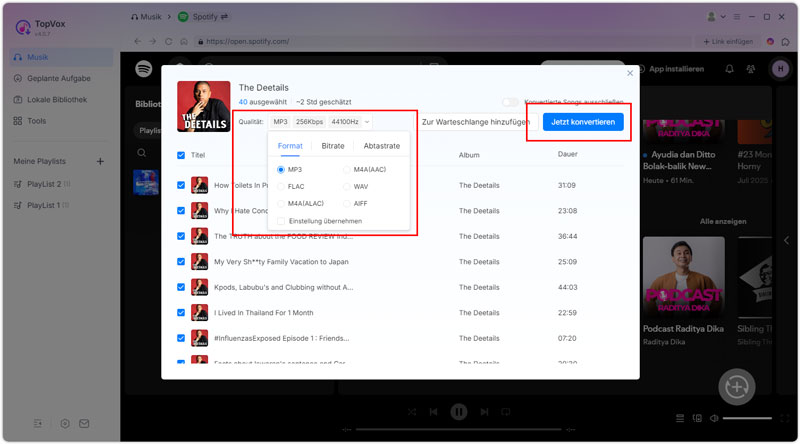Switch to the Format tab
The height and width of the screenshot is (444, 800).
[290, 146]
